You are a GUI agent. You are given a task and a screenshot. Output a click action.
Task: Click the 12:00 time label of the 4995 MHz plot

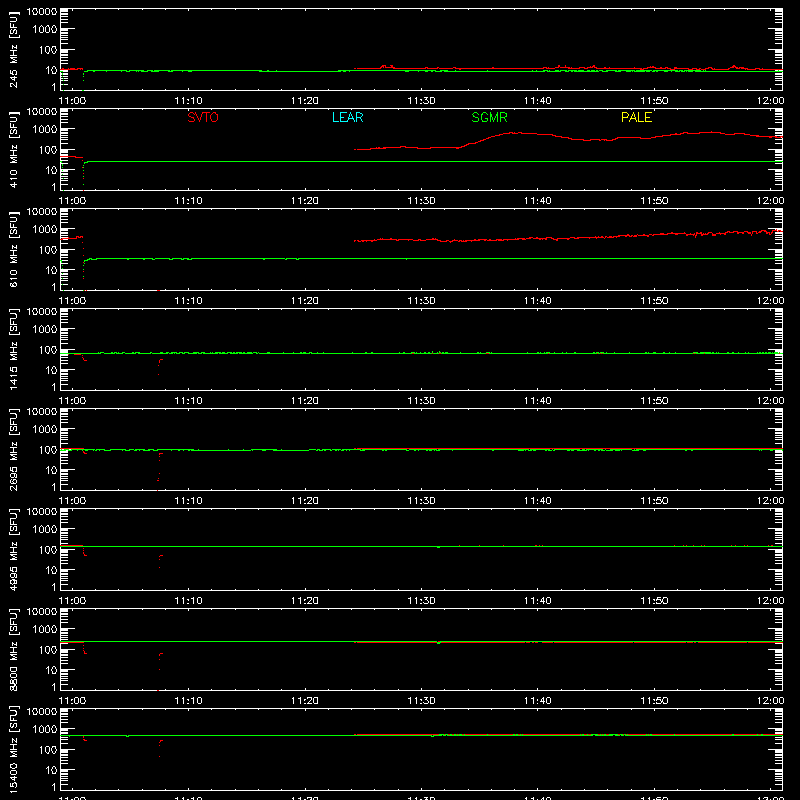click(770, 601)
